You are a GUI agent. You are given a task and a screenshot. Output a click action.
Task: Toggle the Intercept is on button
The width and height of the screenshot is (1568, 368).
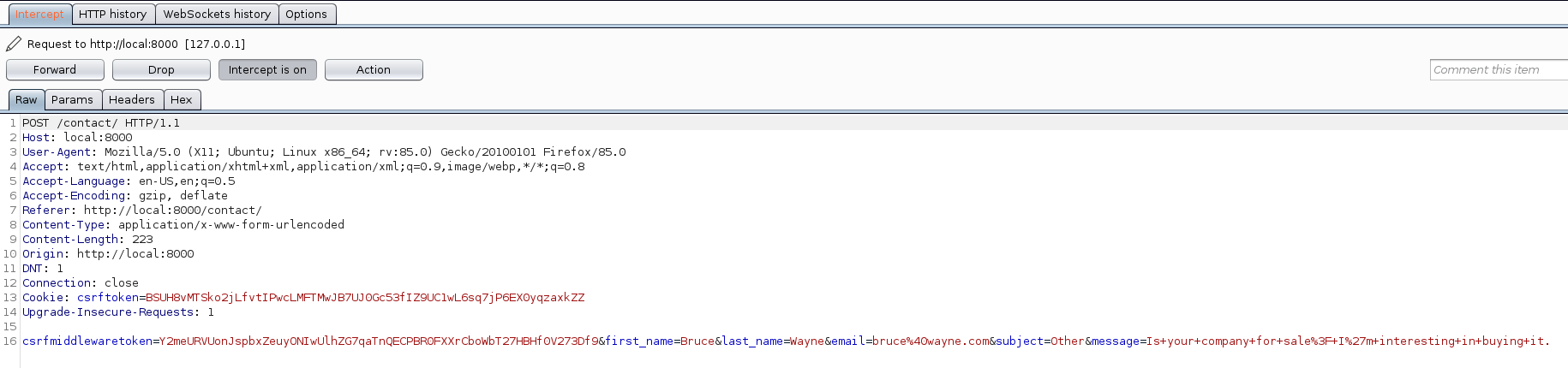[x=267, y=70]
